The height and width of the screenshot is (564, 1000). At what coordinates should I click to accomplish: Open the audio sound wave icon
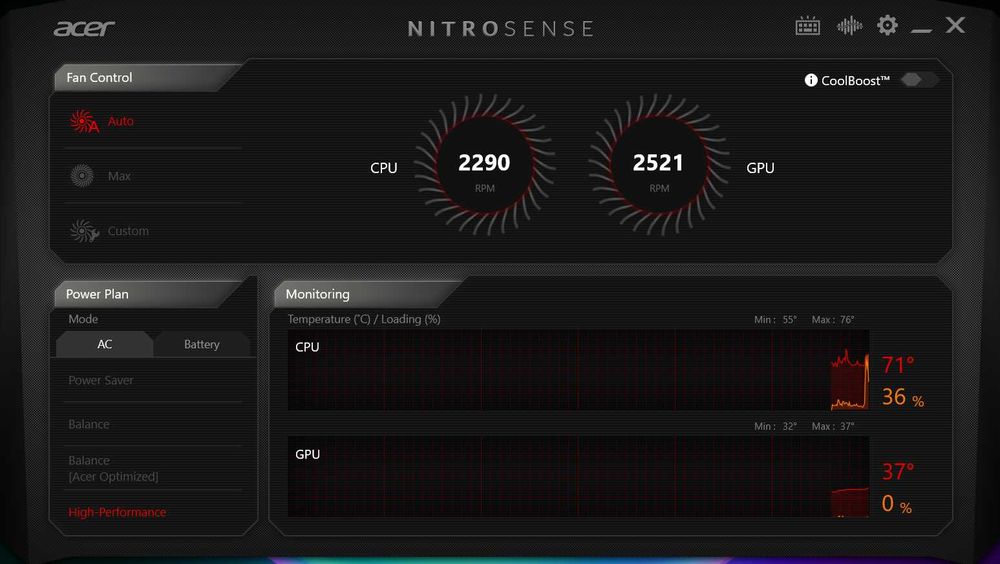click(849, 26)
